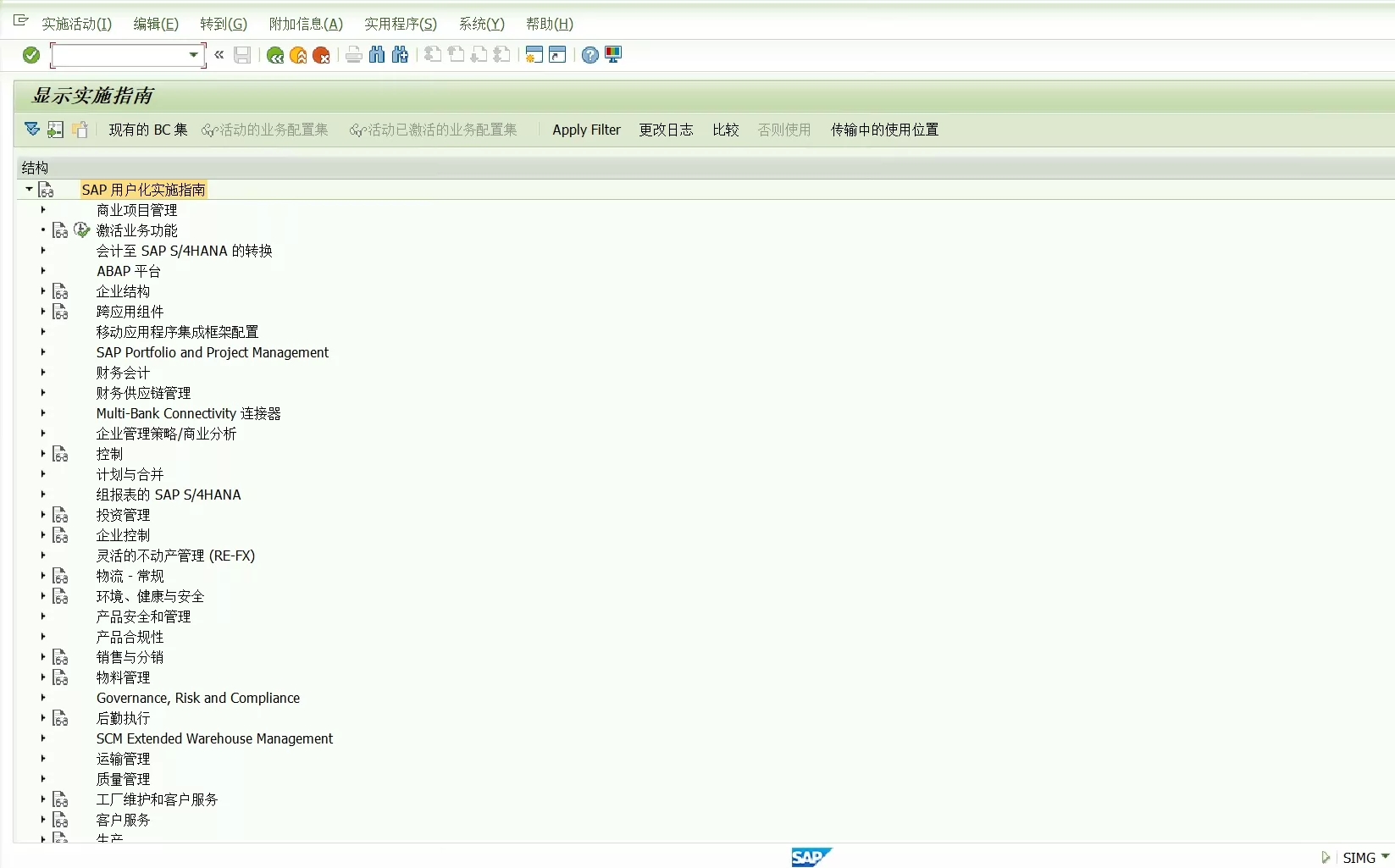The height and width of the screenshot is (868, 1395).
Task: Select the 灵活的不动产管理 (RE-FX) row
Action: pos(175,556)
